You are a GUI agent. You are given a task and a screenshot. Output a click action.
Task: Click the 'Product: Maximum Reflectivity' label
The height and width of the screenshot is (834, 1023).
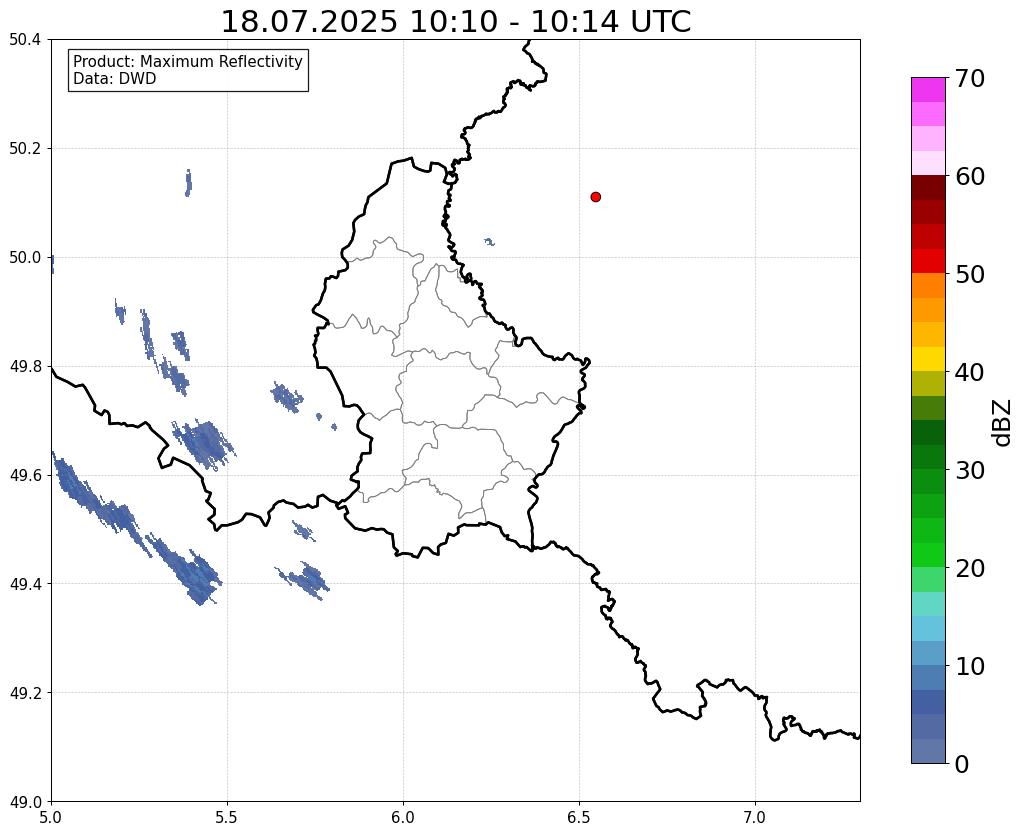point(188,61)
